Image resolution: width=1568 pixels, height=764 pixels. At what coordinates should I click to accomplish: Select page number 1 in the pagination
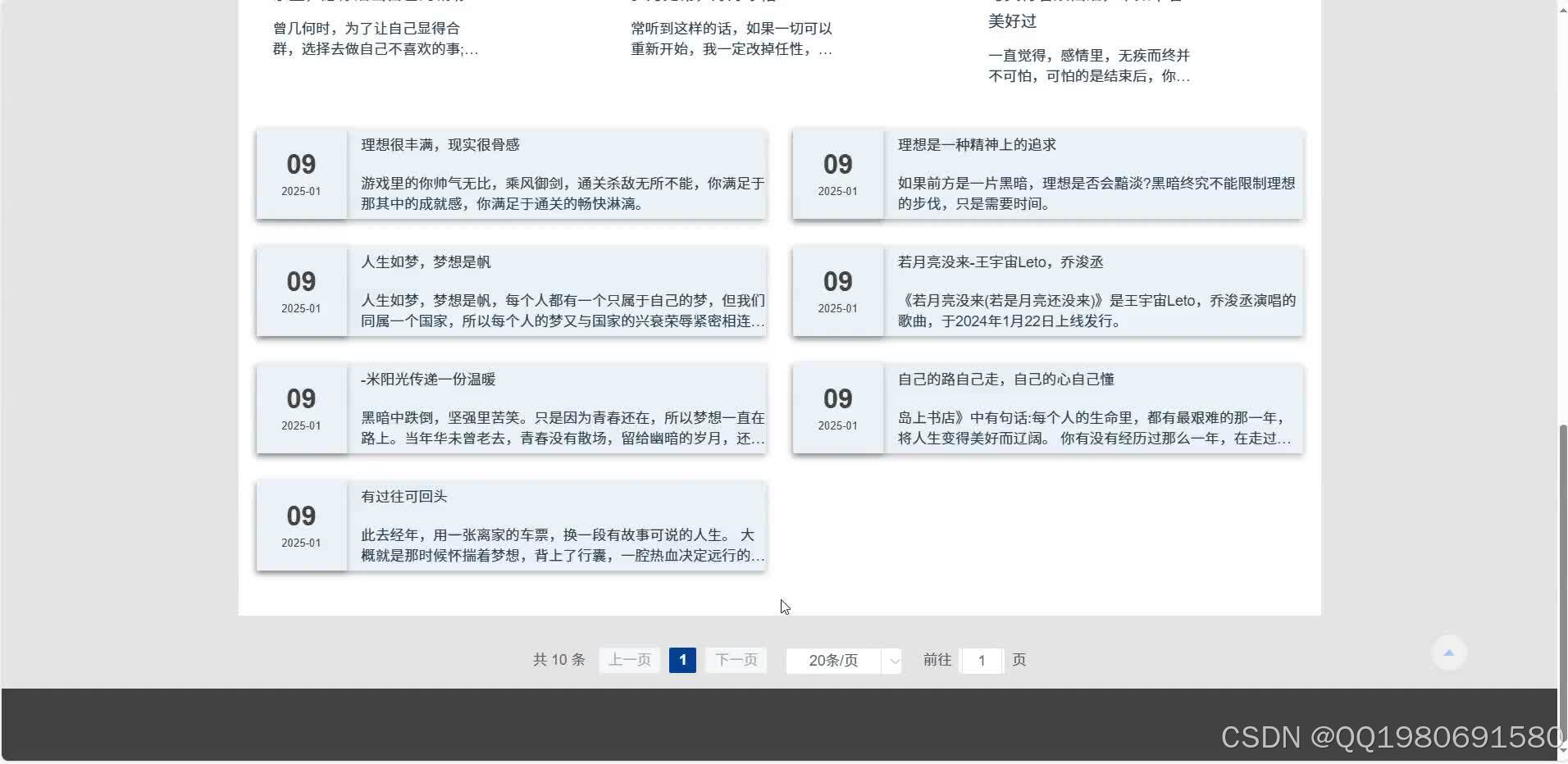[681, 660]
